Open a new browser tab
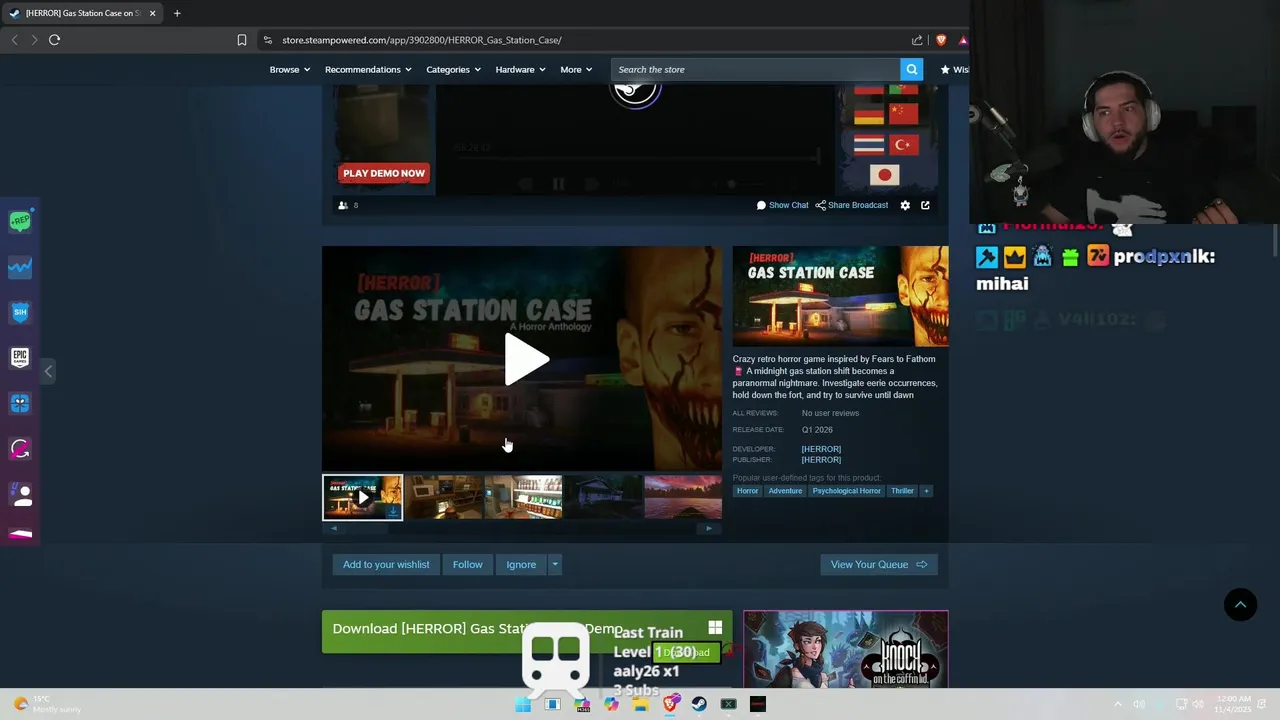The height and width of the screenshot is (720, 1280). coord(177,13)
